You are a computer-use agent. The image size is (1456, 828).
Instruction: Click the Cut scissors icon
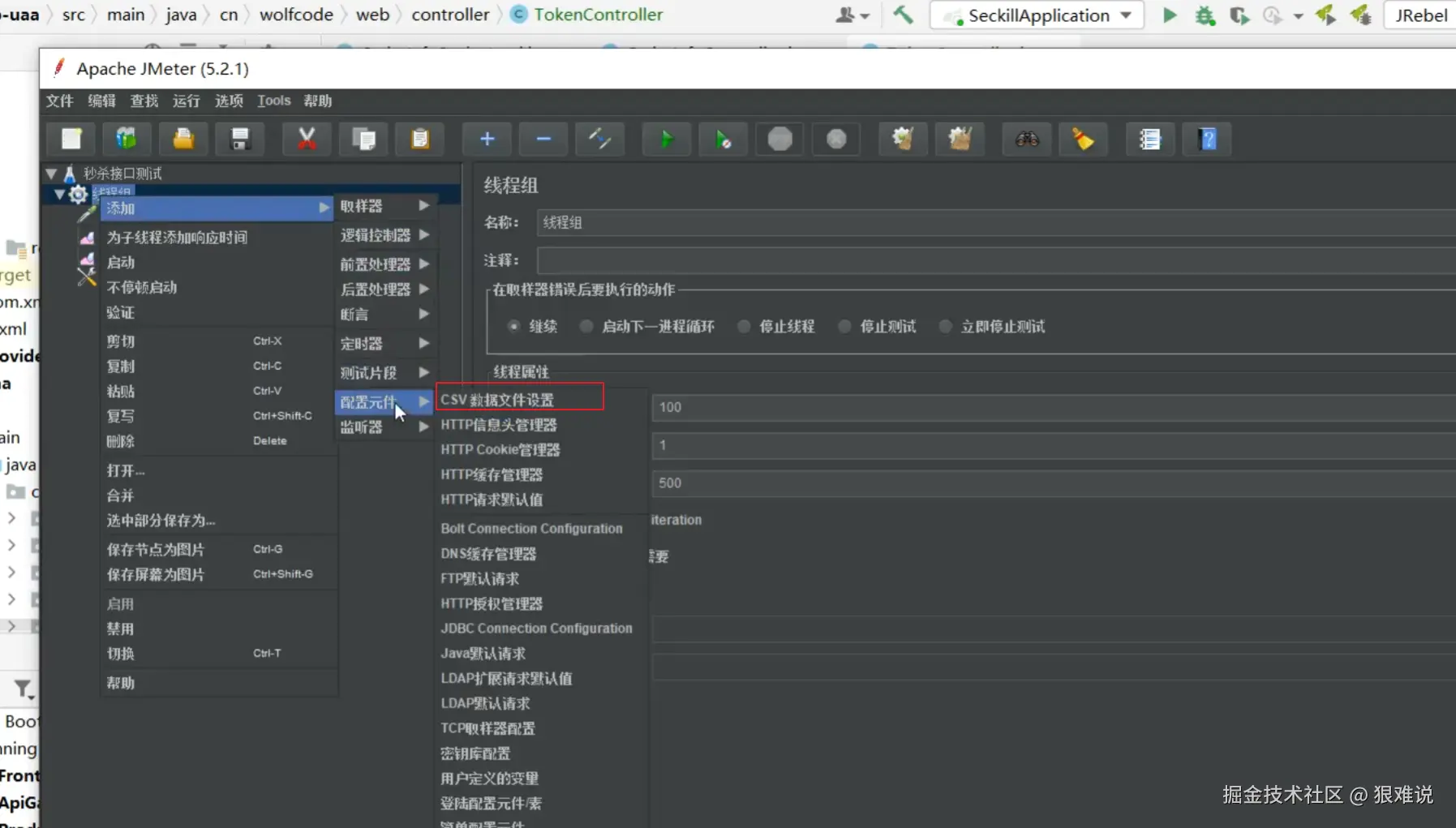[x=307, y=139]
